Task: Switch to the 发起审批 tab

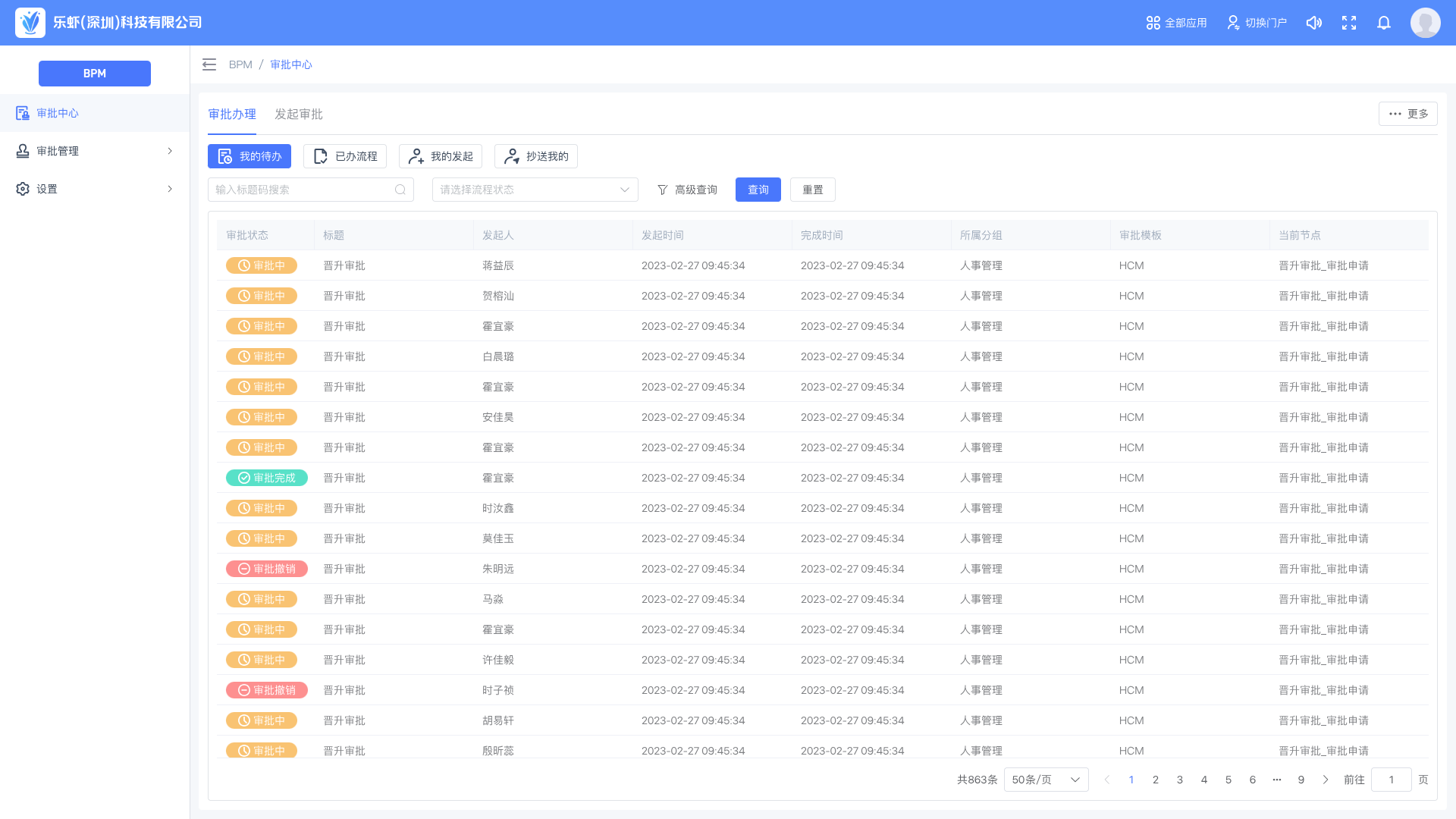Action: (298, 115)
